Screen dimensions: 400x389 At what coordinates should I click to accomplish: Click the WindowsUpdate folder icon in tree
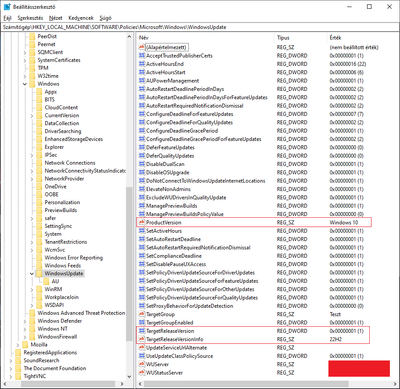39,273
